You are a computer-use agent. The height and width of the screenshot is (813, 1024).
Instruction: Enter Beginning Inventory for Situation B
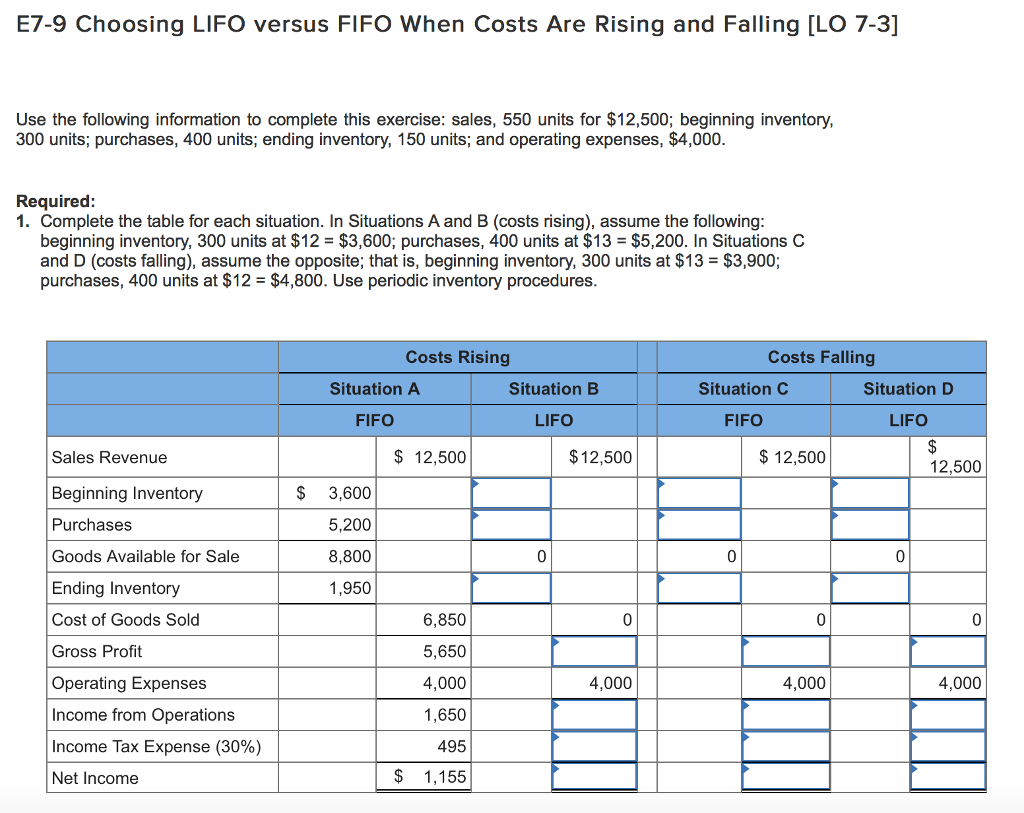point(511,492)
